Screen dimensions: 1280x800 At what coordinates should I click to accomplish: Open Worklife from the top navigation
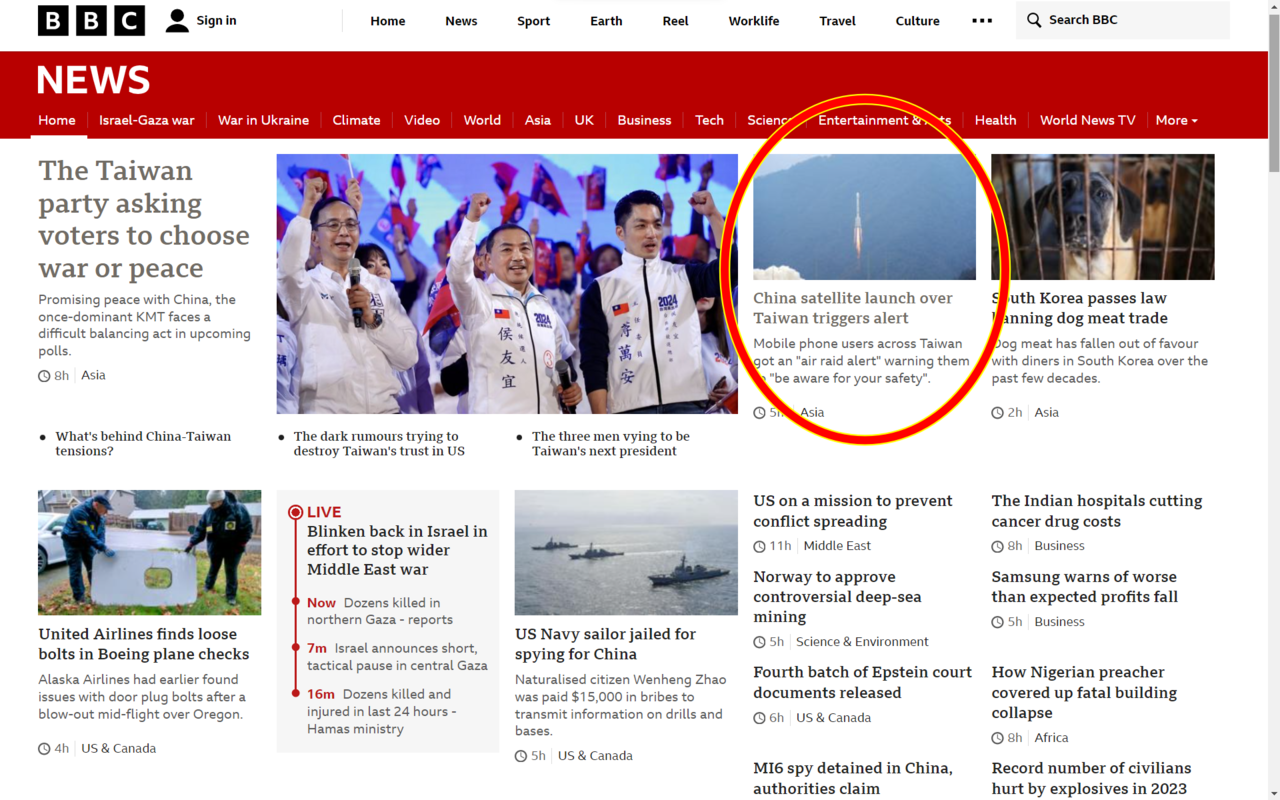[753, 21]
